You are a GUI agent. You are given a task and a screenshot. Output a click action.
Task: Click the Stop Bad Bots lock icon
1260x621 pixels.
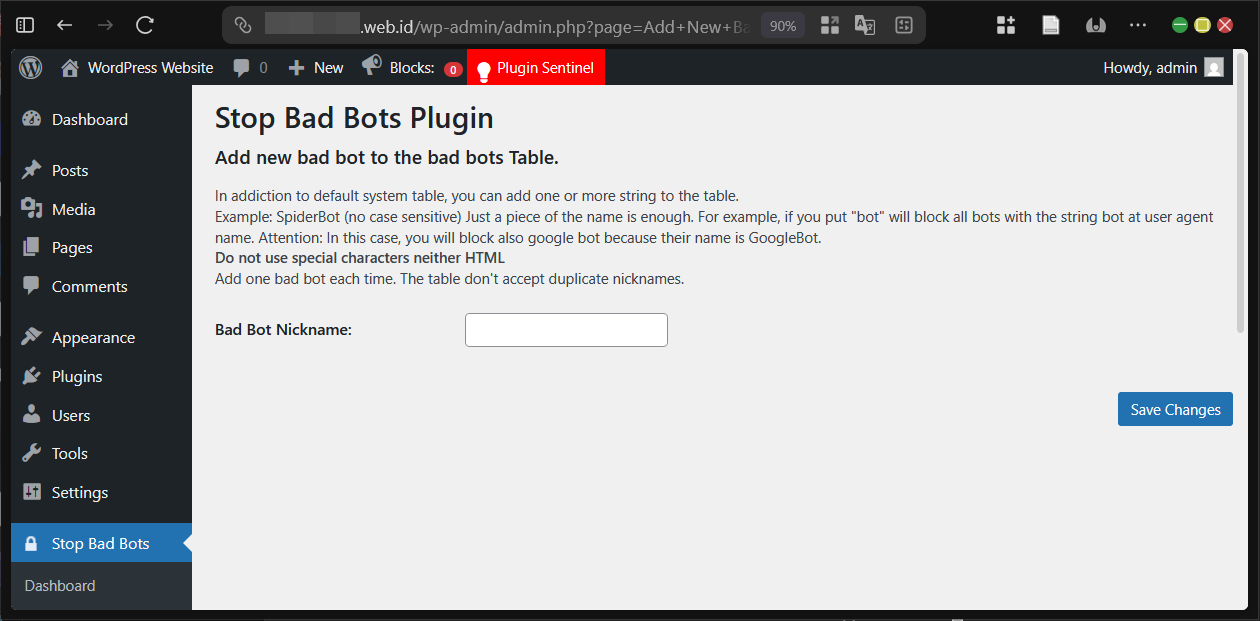(x=29, y=542)
